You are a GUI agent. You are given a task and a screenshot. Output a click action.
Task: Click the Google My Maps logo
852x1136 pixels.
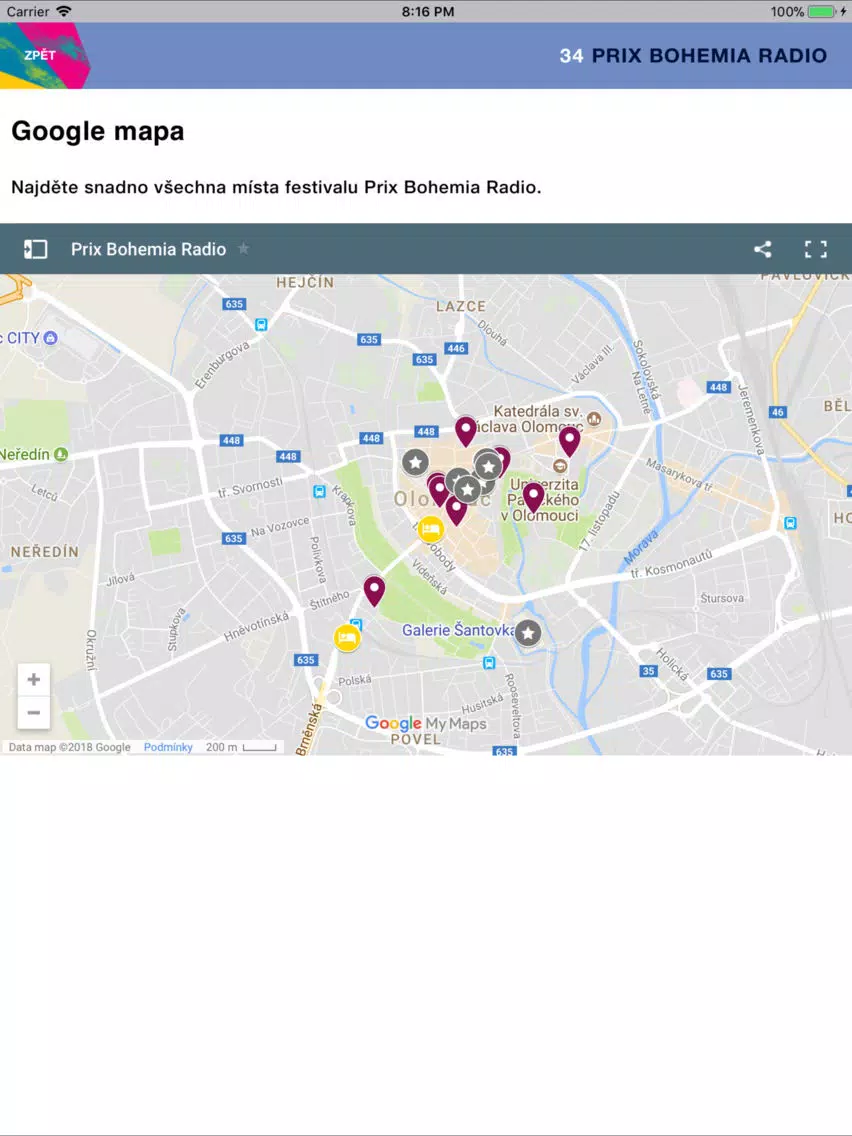click(x=426, y=723)
